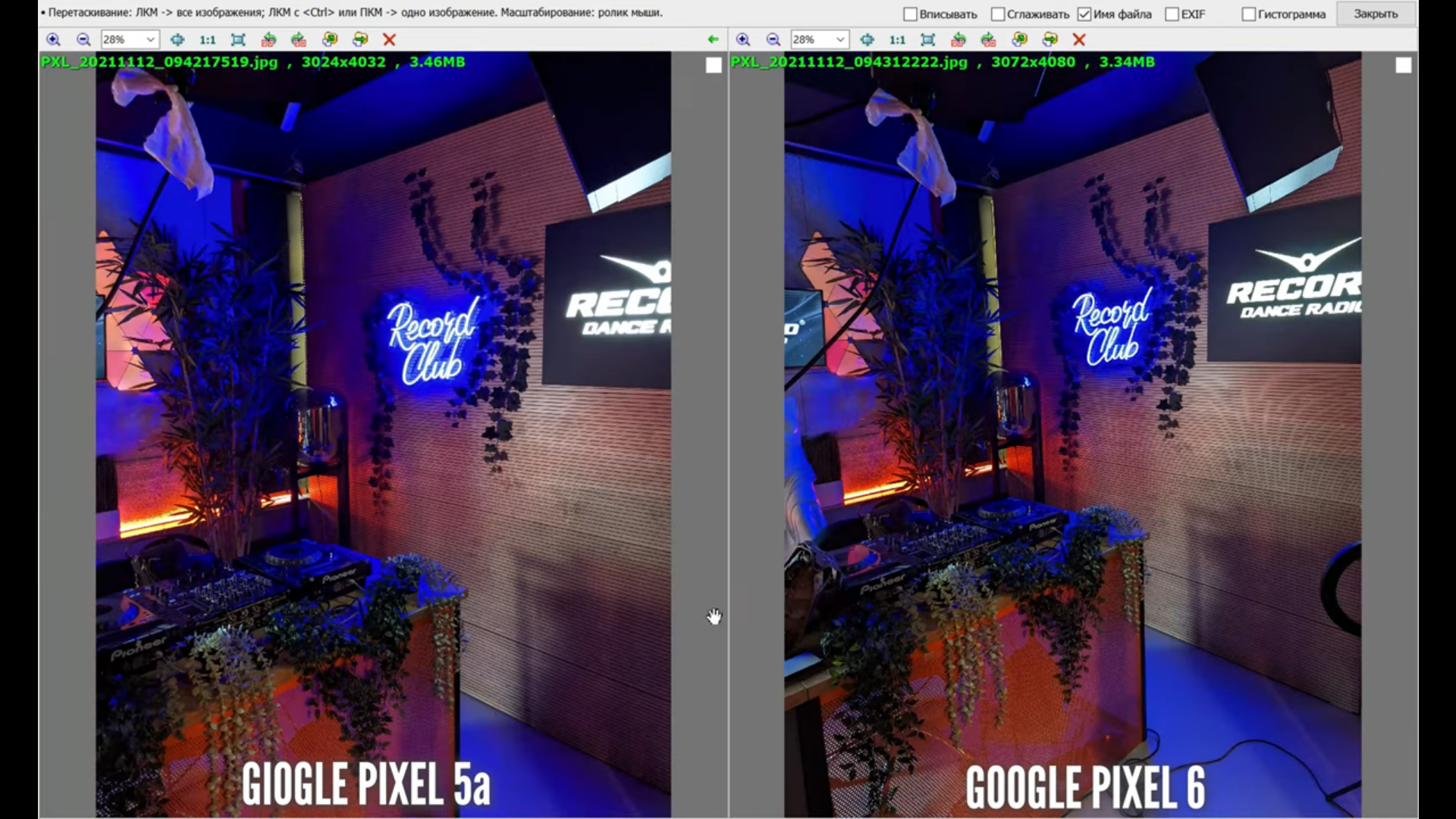
Task: Open the left panel 28% zoom dropdown
Action: click(x=150, y=39)
